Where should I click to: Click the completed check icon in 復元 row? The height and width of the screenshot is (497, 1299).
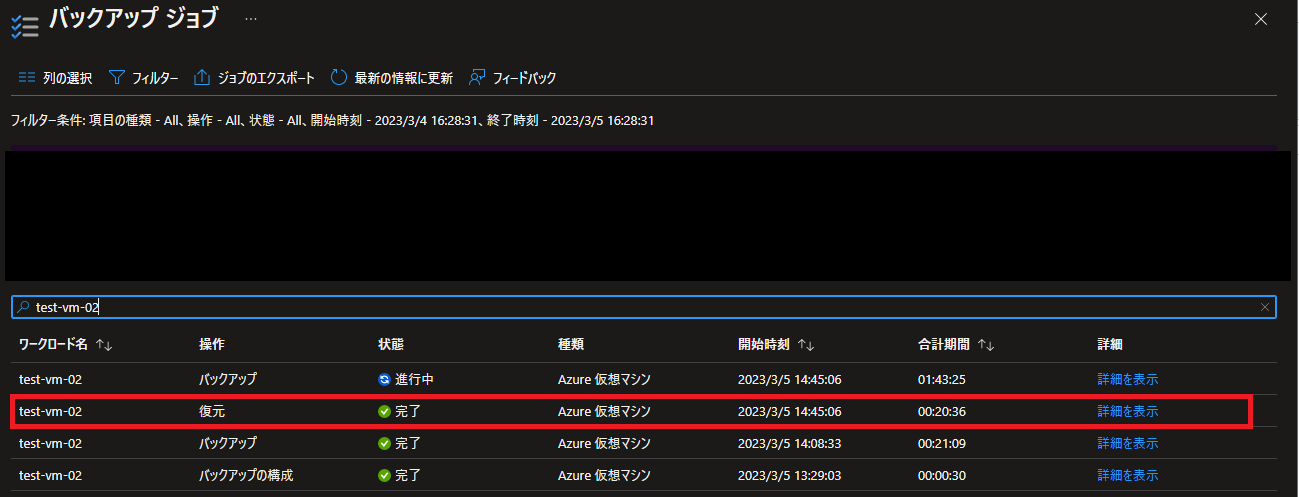point(384,411)
